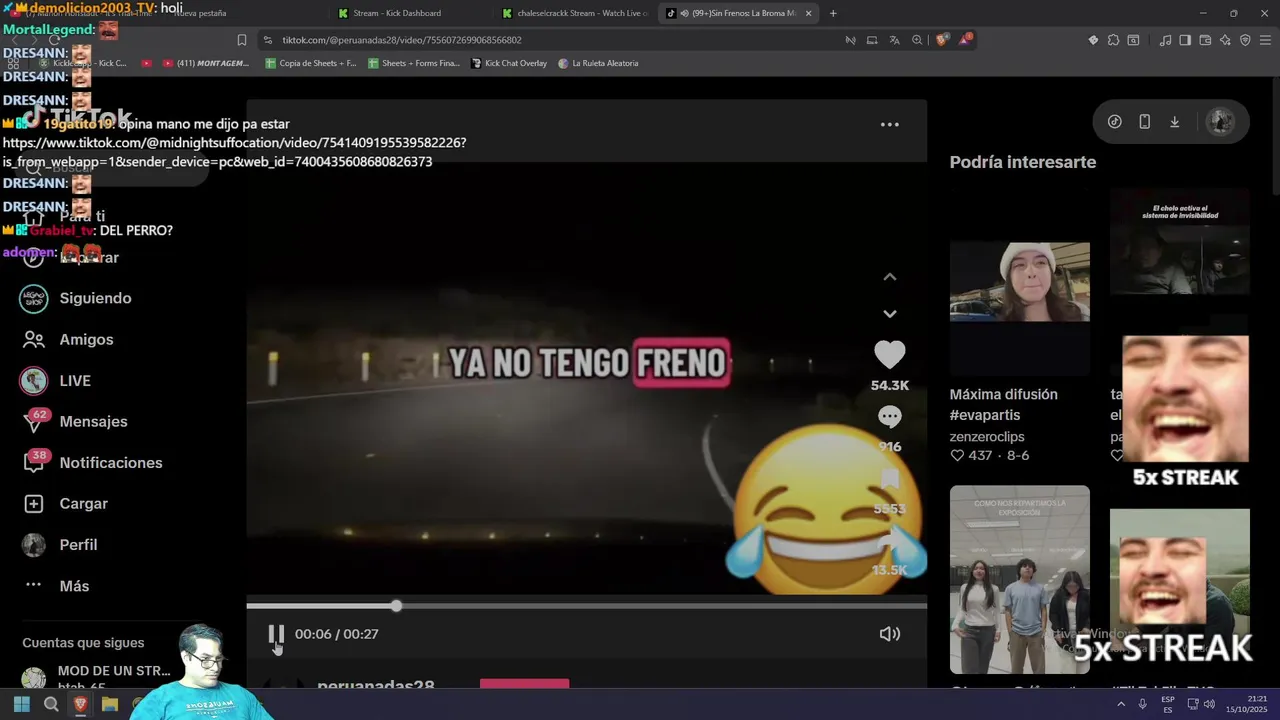Image resolution: width=1280 pixels, height=720 pixels.
Task: Click the Cargar plus icon
Action: click(34, 504)
